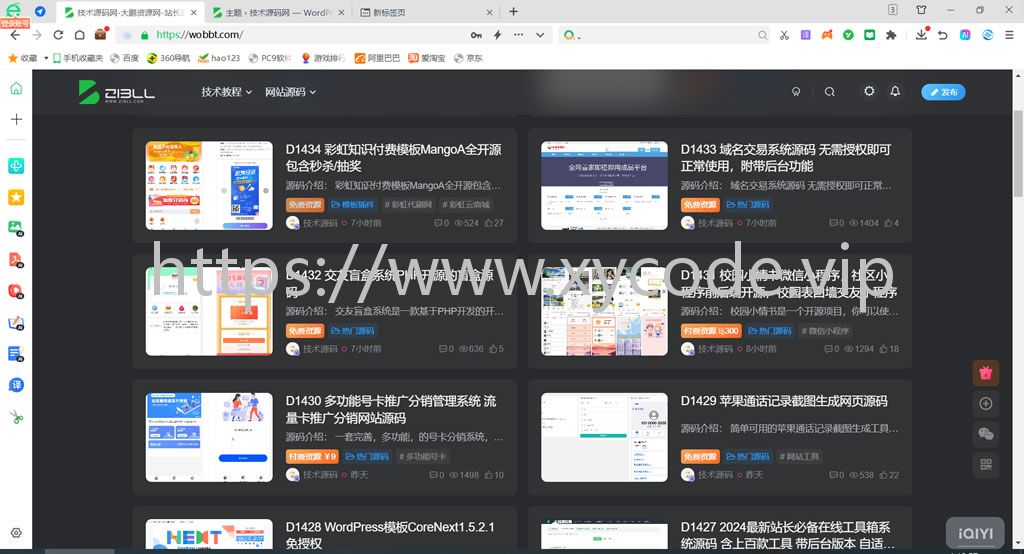Open the 百度 bookmark
Image resolution: width=1024 pixels, height=554 pixels.
pos(124,58)
